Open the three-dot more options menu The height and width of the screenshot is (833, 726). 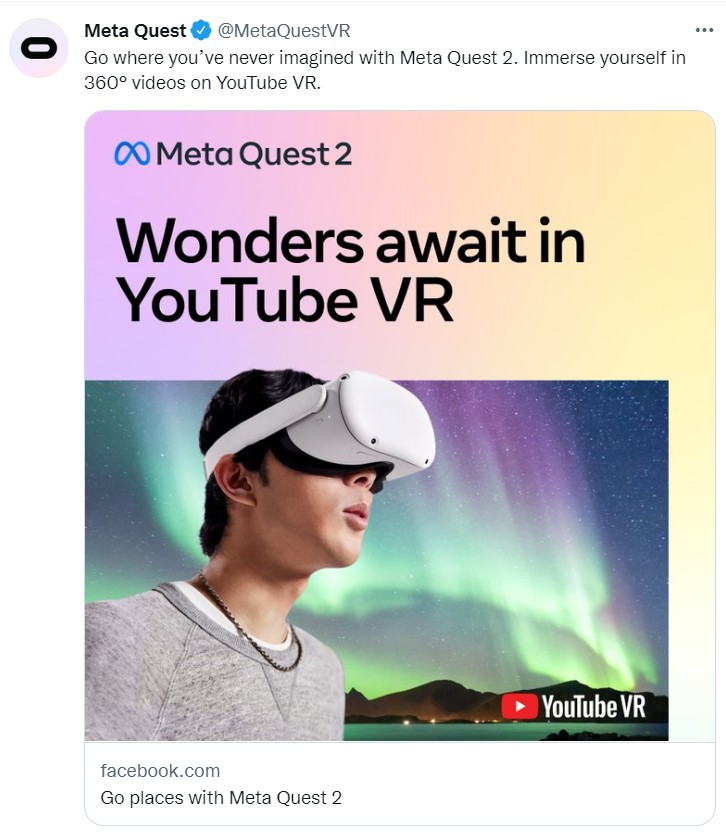point(704,30)
